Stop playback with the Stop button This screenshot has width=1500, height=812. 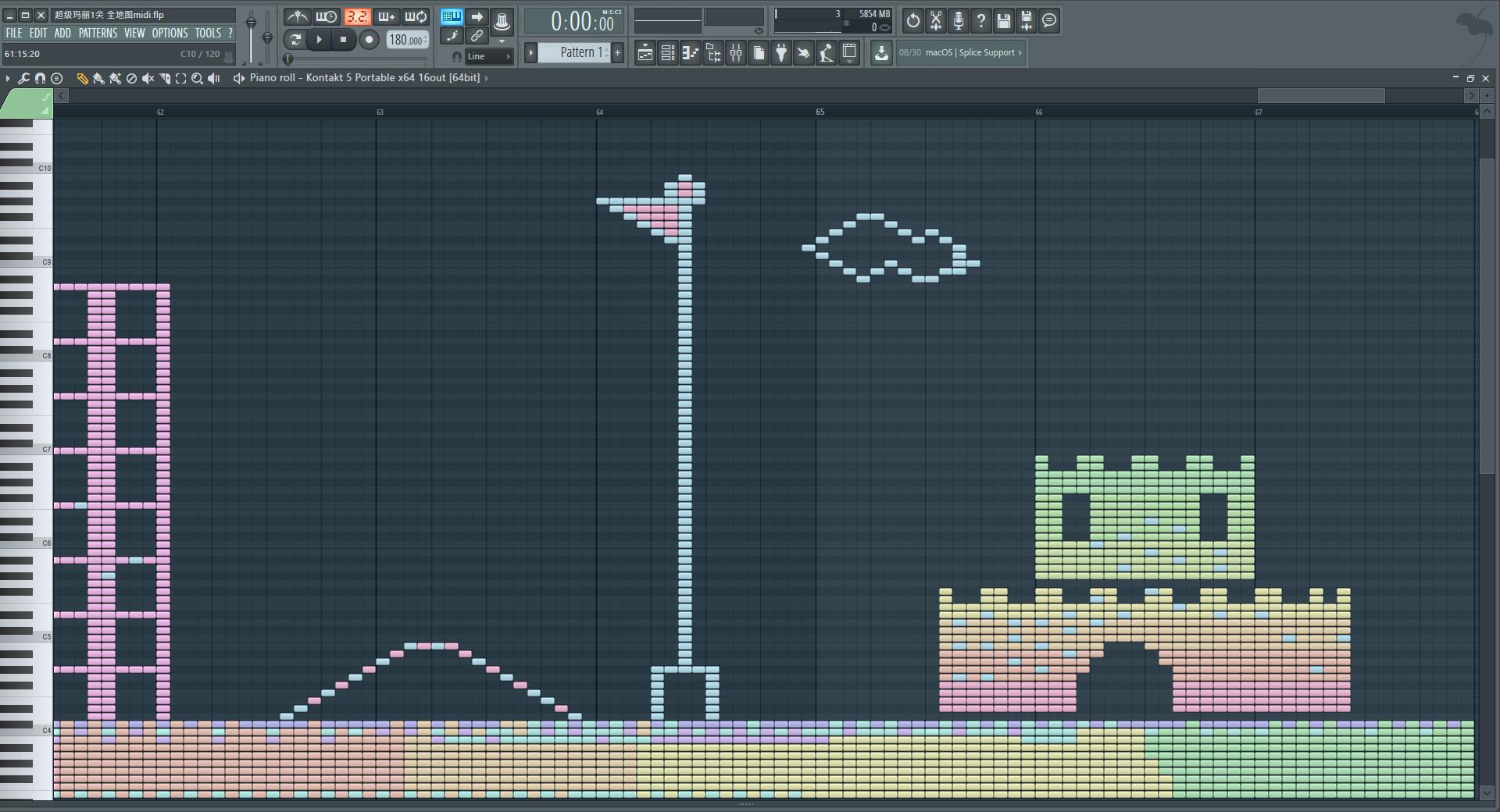coord(343,39)
